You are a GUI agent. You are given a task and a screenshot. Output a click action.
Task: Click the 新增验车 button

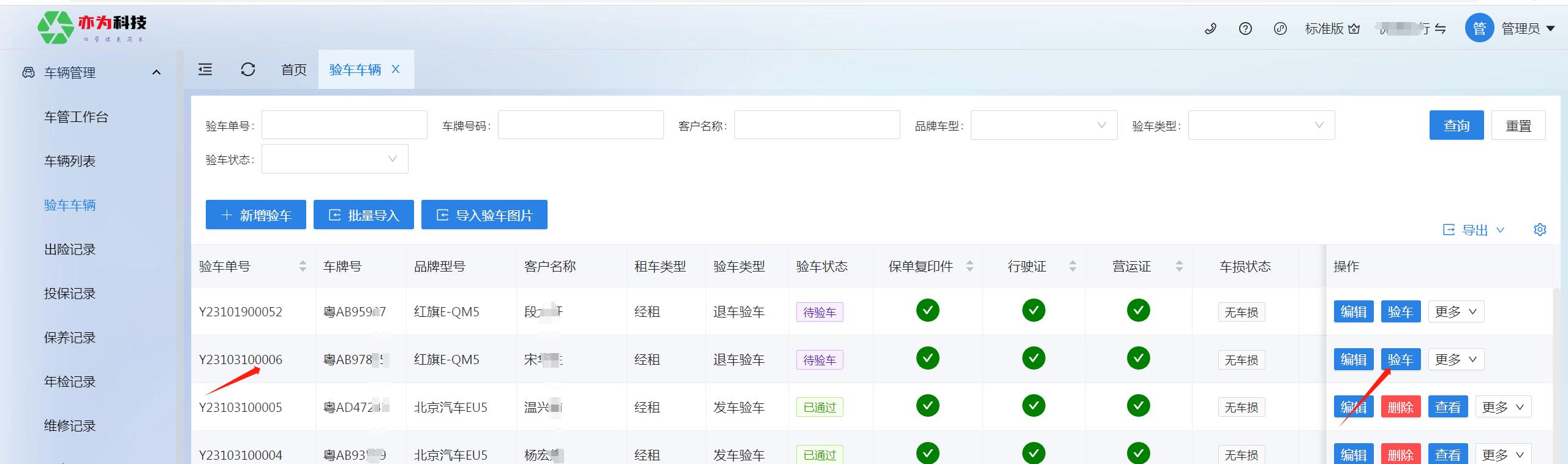click(x=256, y=215)
